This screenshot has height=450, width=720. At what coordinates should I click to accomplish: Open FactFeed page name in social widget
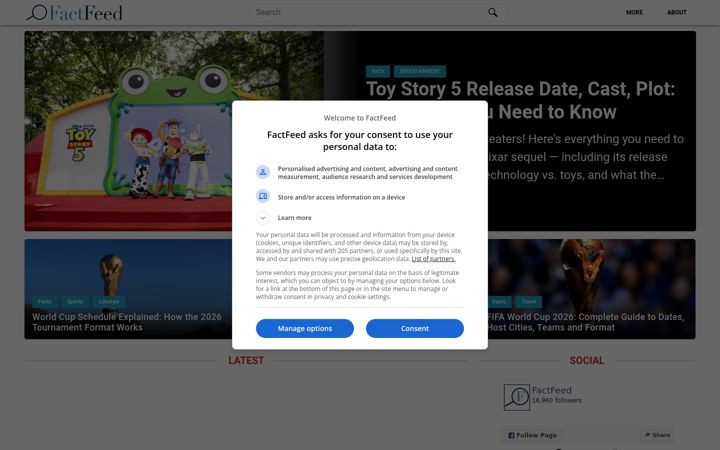click(551, 390)
